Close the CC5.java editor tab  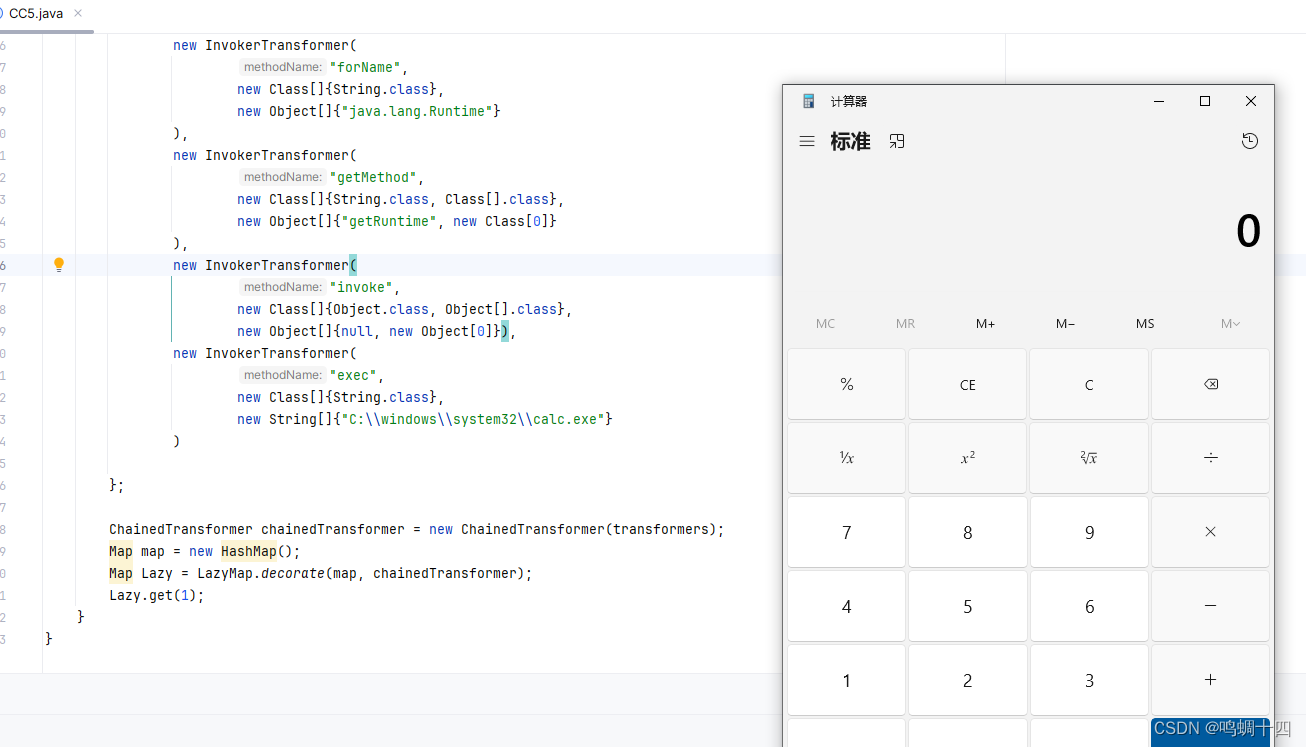tap(79, 13)
